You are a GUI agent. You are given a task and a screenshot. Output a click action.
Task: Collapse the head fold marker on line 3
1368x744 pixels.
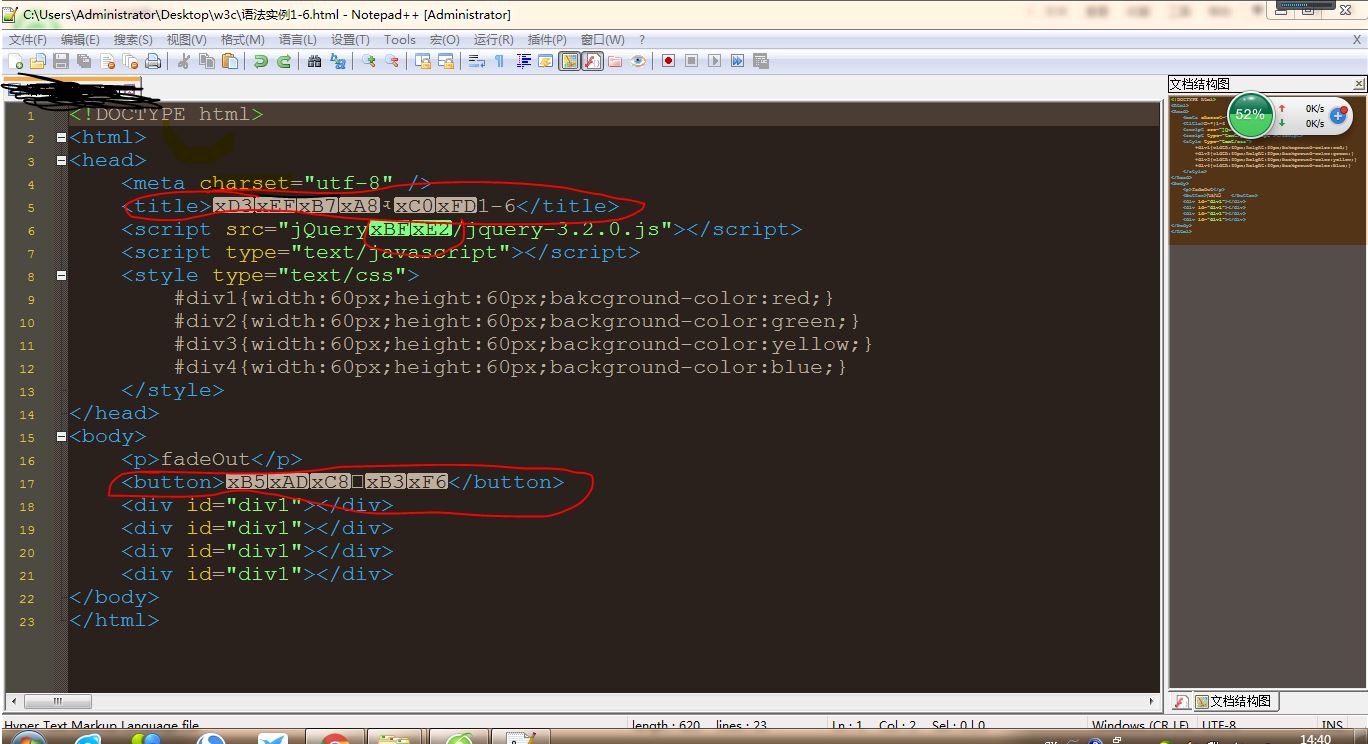coord(62,161)
